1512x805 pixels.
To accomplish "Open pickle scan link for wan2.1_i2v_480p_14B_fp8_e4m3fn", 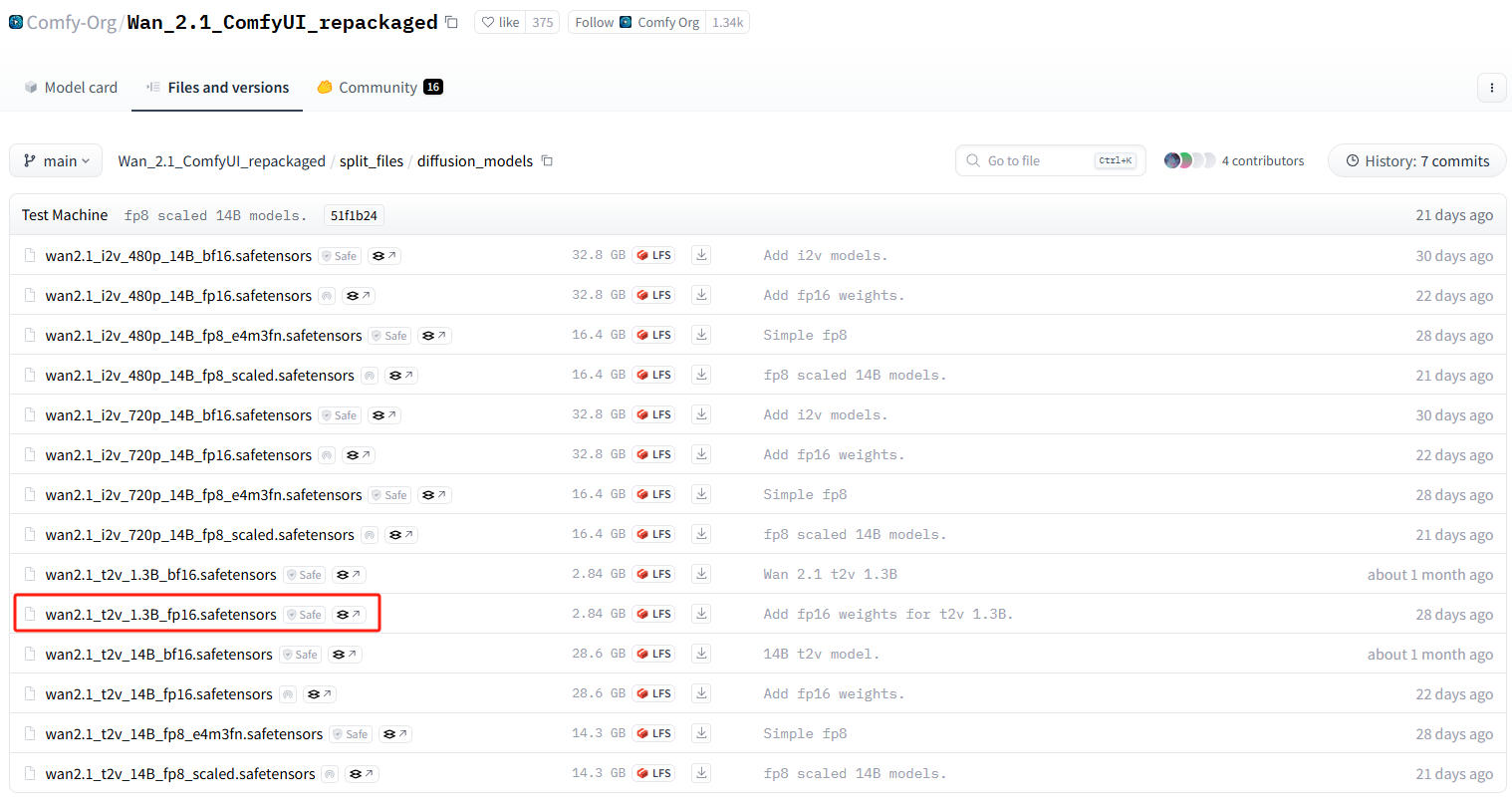I will [434, 336].
